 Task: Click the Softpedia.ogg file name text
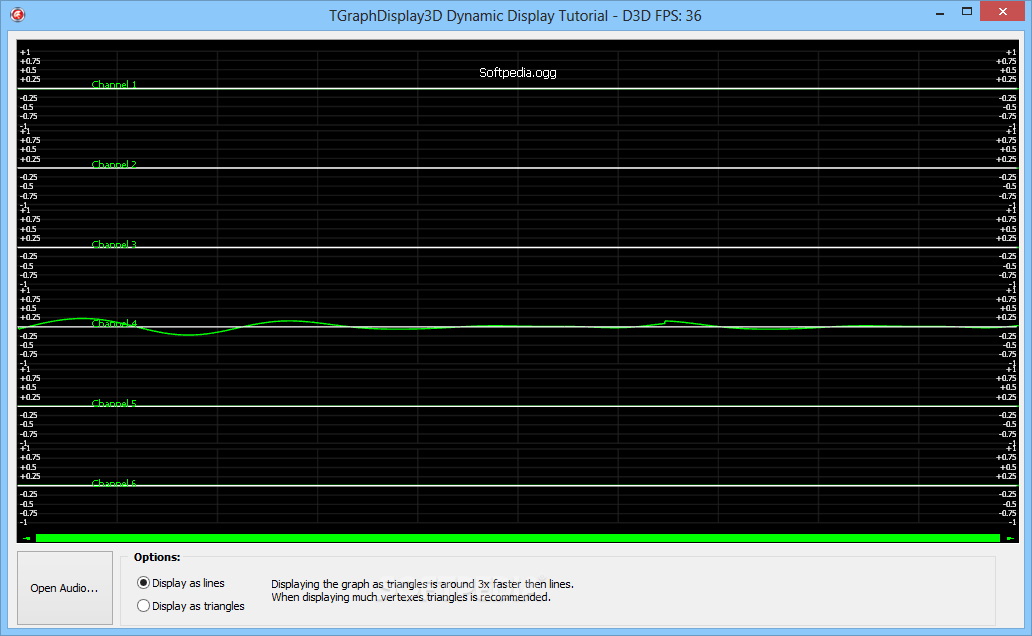click(517, 72)
